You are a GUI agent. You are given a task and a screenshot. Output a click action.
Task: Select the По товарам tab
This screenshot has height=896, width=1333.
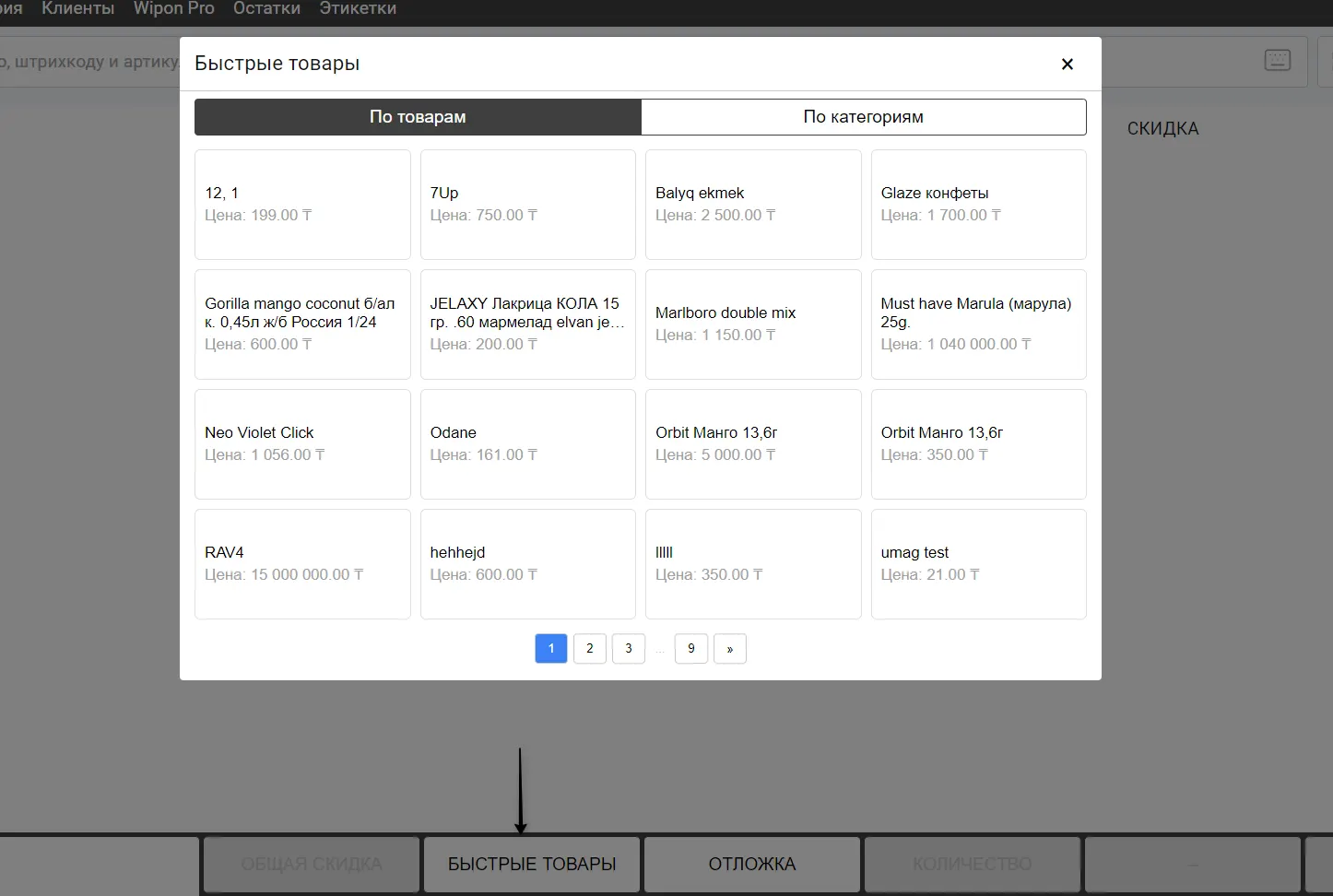[x=418, y=117]
